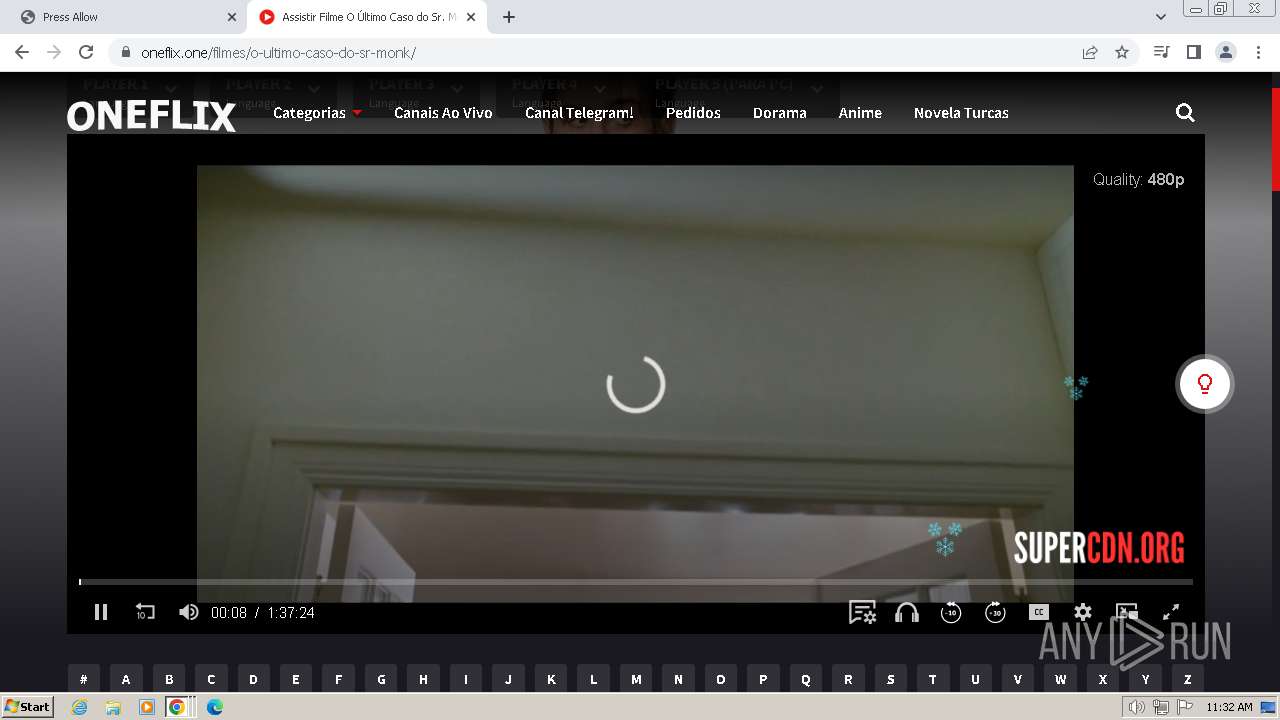The height and width of the screenshot is (720, 1280).
Task: Filter titles by letter Z
Action: click(1188, 679)
